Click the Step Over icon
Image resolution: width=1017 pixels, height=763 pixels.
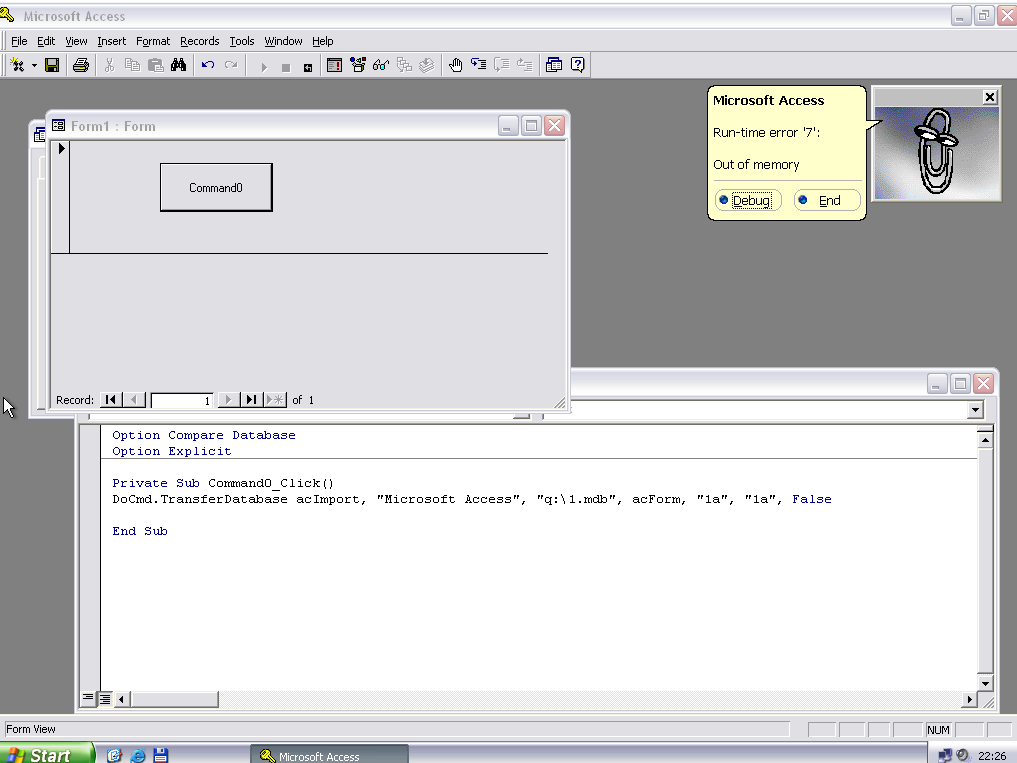tap(501, 65)
